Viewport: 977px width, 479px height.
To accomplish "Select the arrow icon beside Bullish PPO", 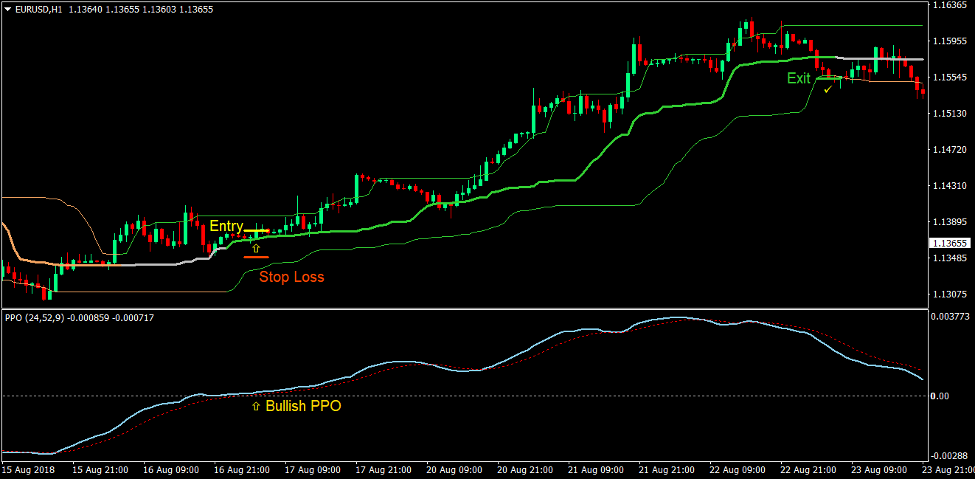I will [x=255, y=407].
